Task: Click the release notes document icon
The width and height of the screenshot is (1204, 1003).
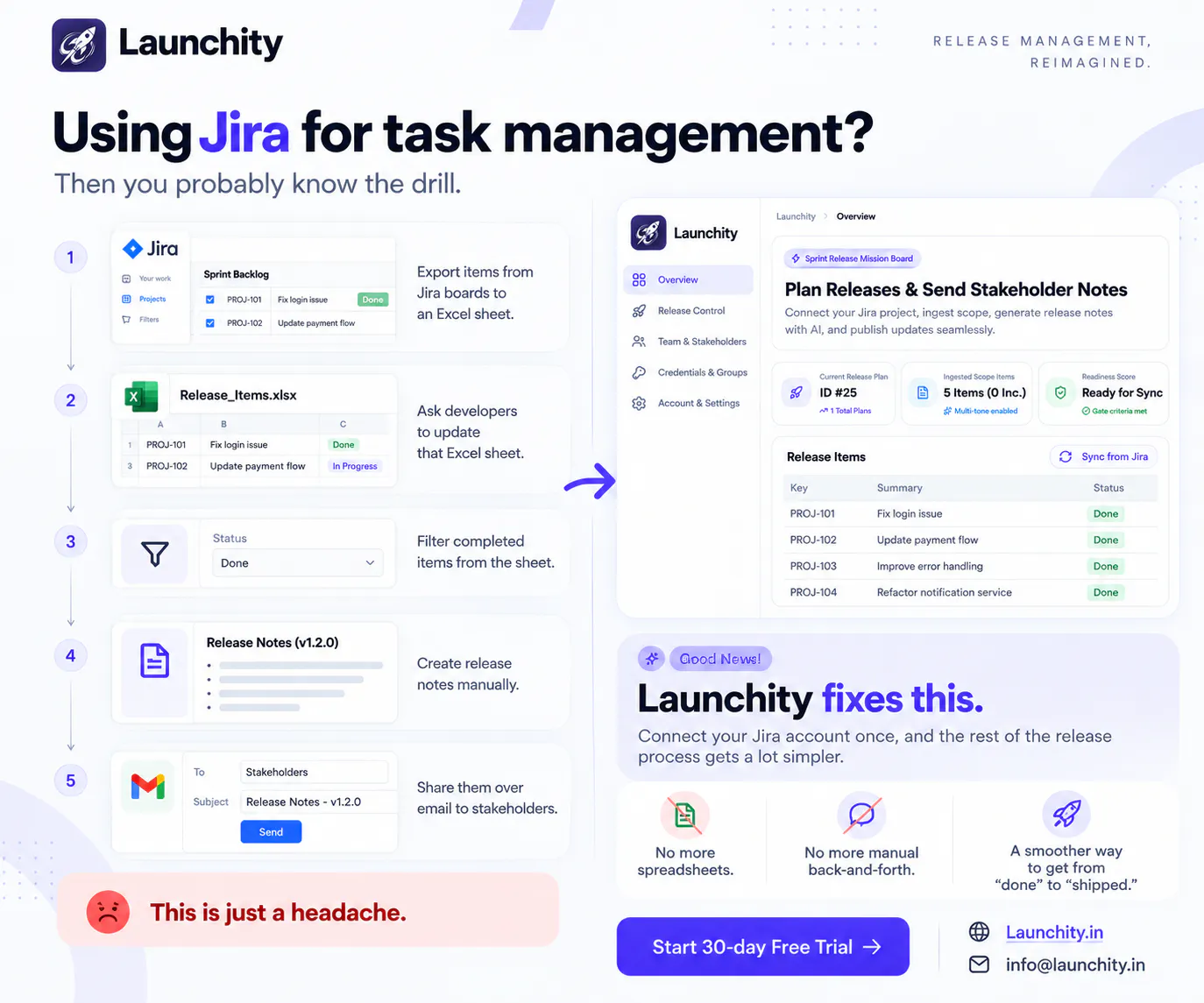Action: [x=154, y=660]
